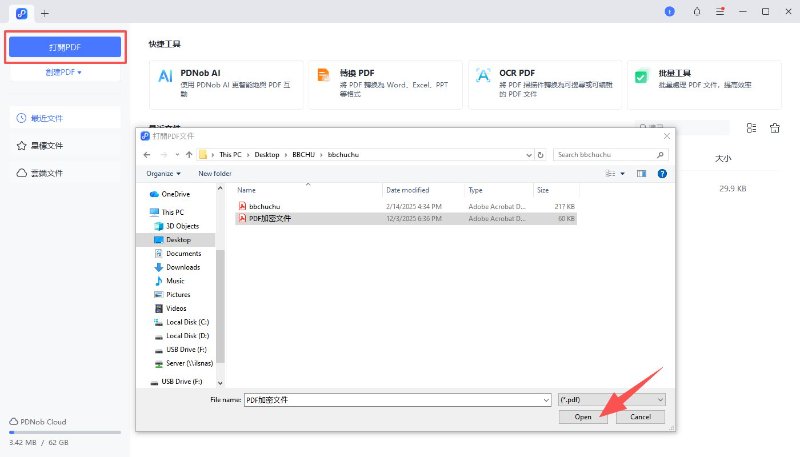The height and width of the screenshot is (457, 800).
Task: Click the trash icon above file list
Action: (x=774, y=128)
